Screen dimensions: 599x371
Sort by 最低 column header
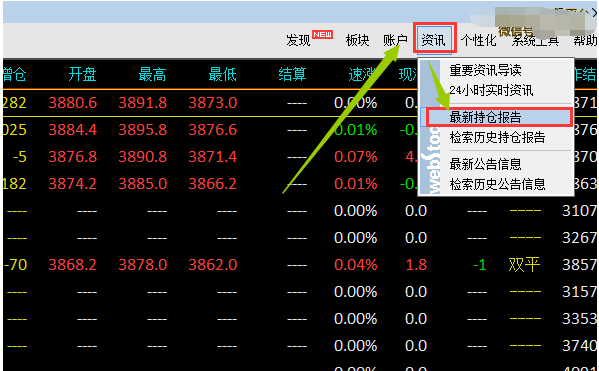tap(222, 74)
